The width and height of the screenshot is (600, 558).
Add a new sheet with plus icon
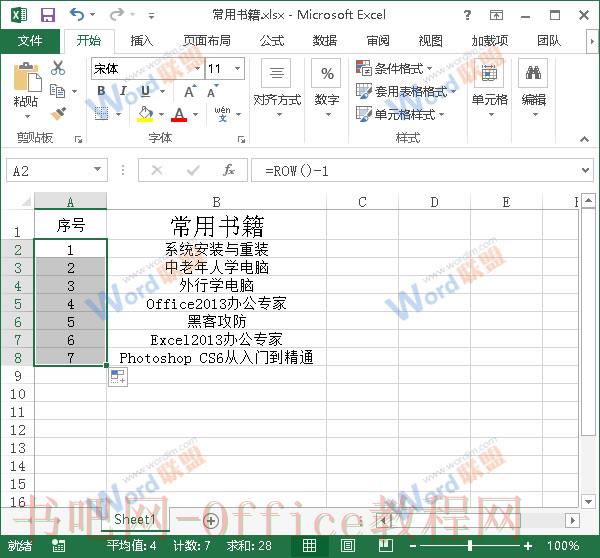pyautogui.click(x=211, y=520)
